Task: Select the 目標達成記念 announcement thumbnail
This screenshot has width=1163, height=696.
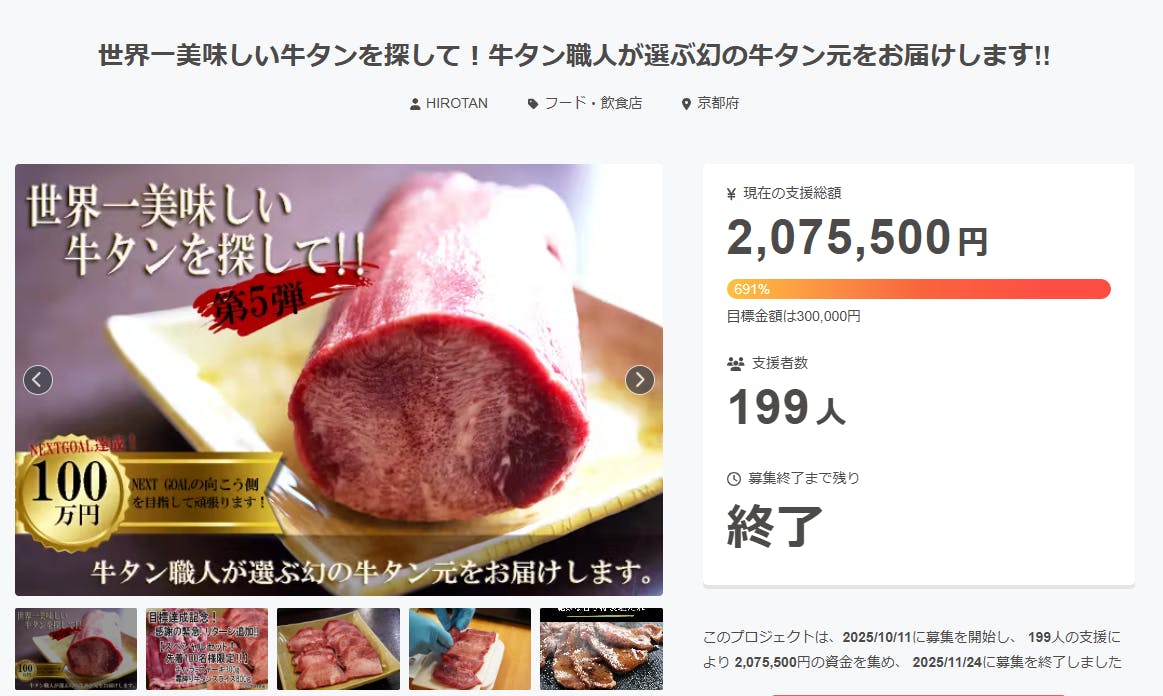Action: tap(207, 649)
